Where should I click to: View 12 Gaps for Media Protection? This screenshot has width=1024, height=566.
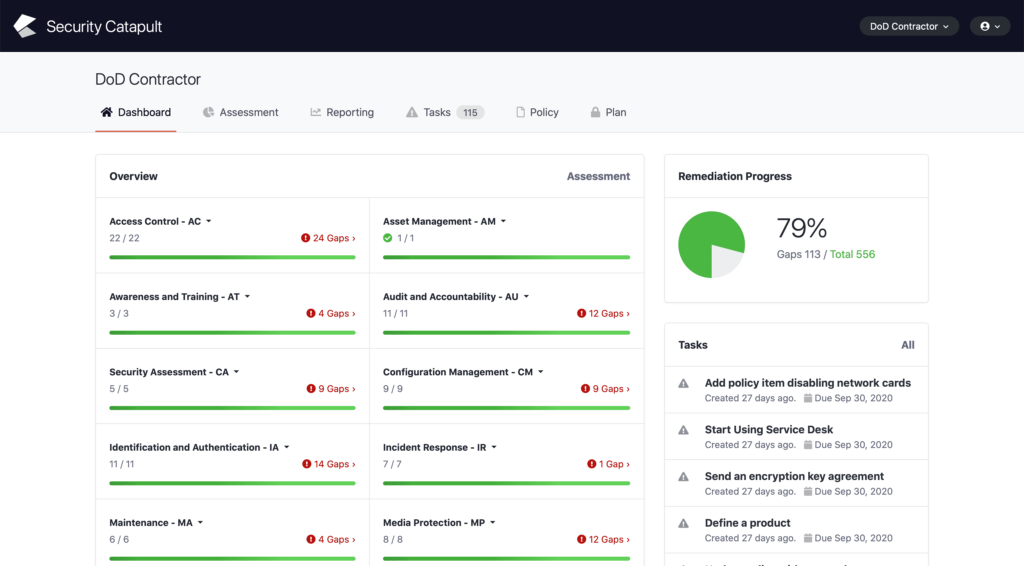pyautogui.click(x=603, y=540)
